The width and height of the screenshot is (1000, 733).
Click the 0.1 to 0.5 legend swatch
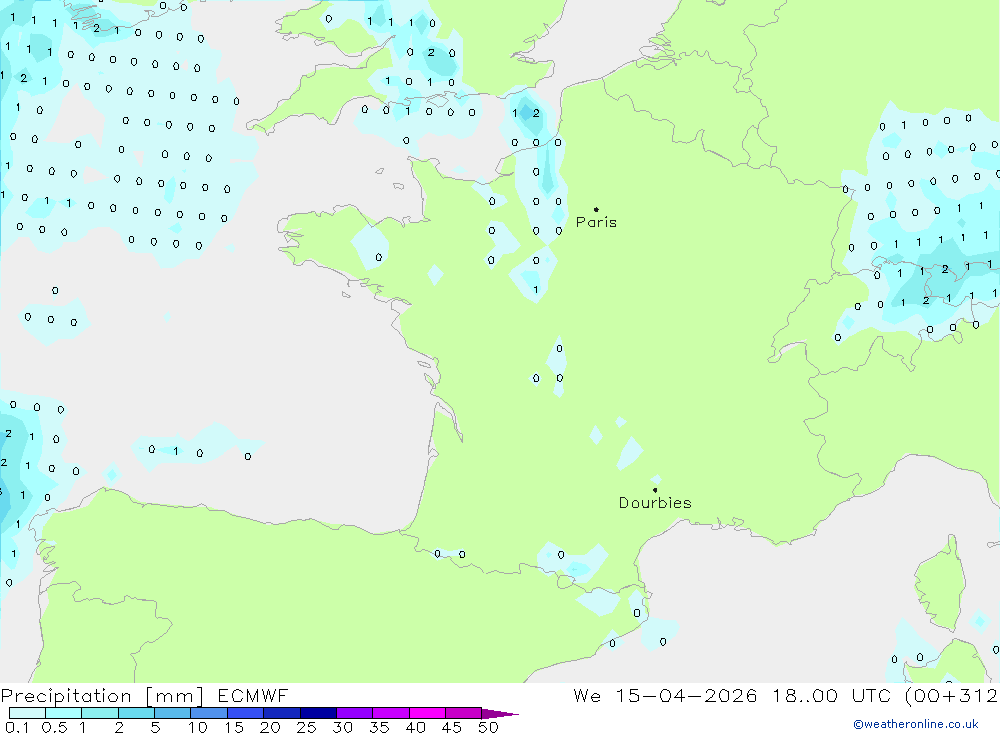27,713
